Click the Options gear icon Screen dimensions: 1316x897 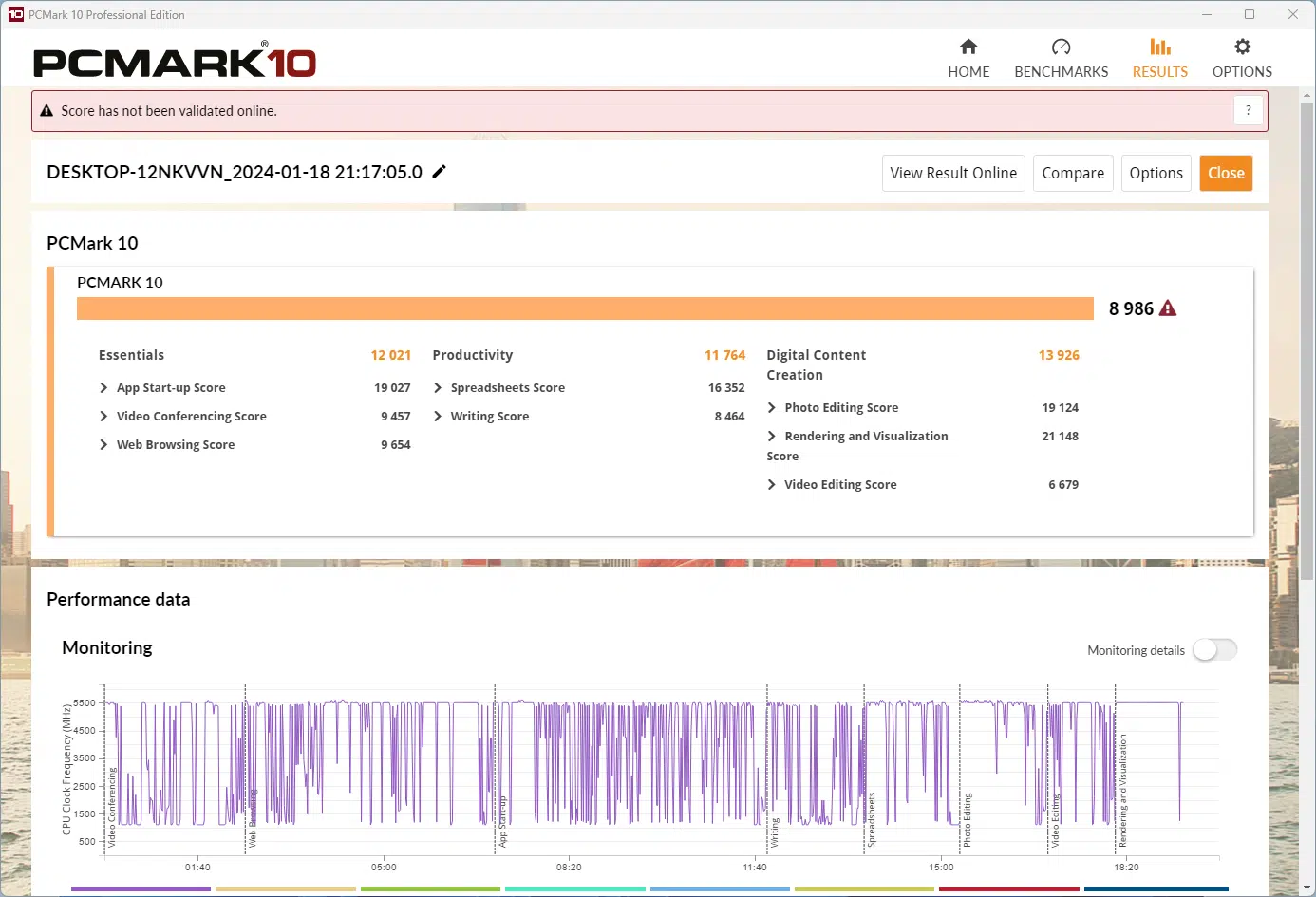[1242, 47]
